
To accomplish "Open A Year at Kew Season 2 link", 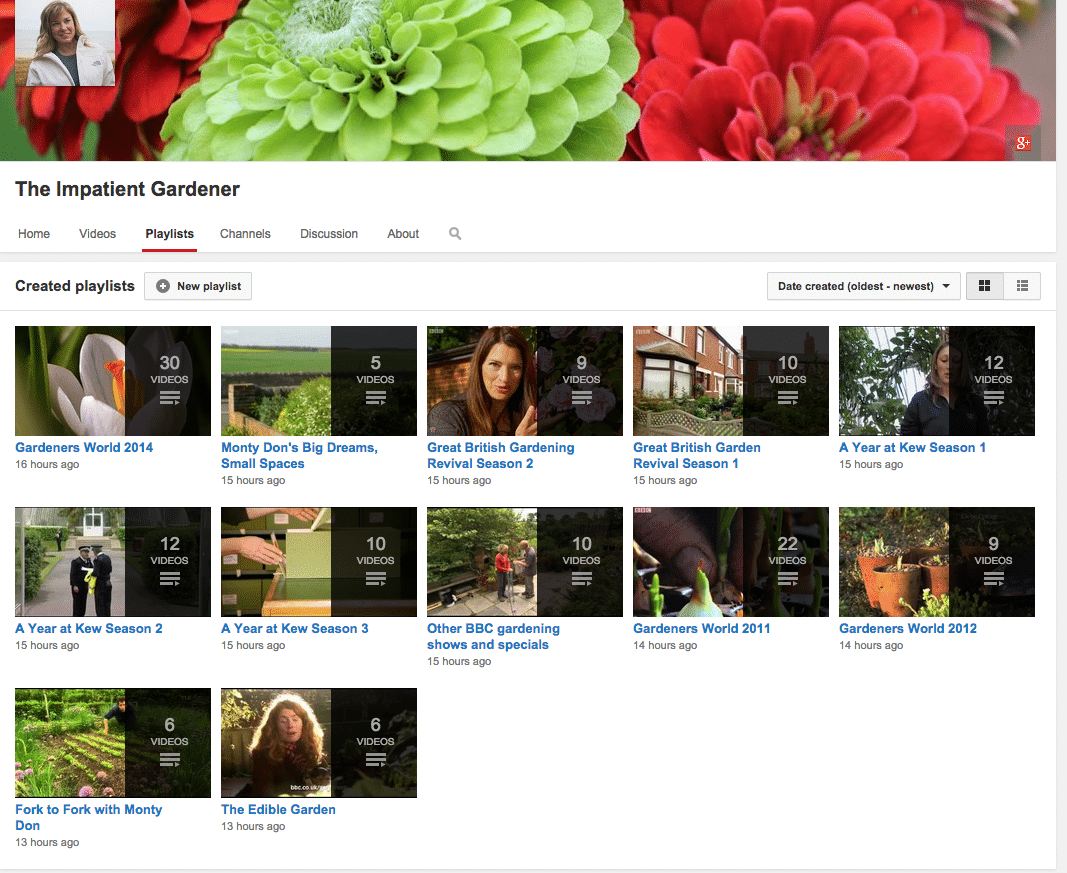I will [89, 628].
